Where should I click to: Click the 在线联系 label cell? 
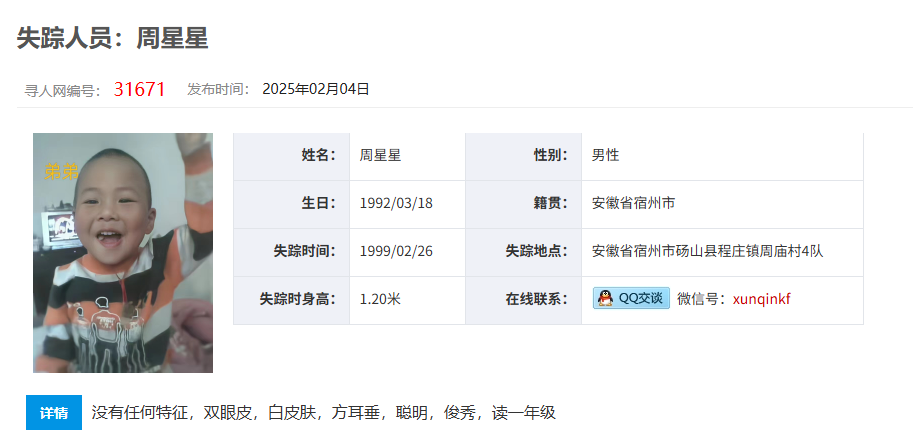(x=536, y=299)
